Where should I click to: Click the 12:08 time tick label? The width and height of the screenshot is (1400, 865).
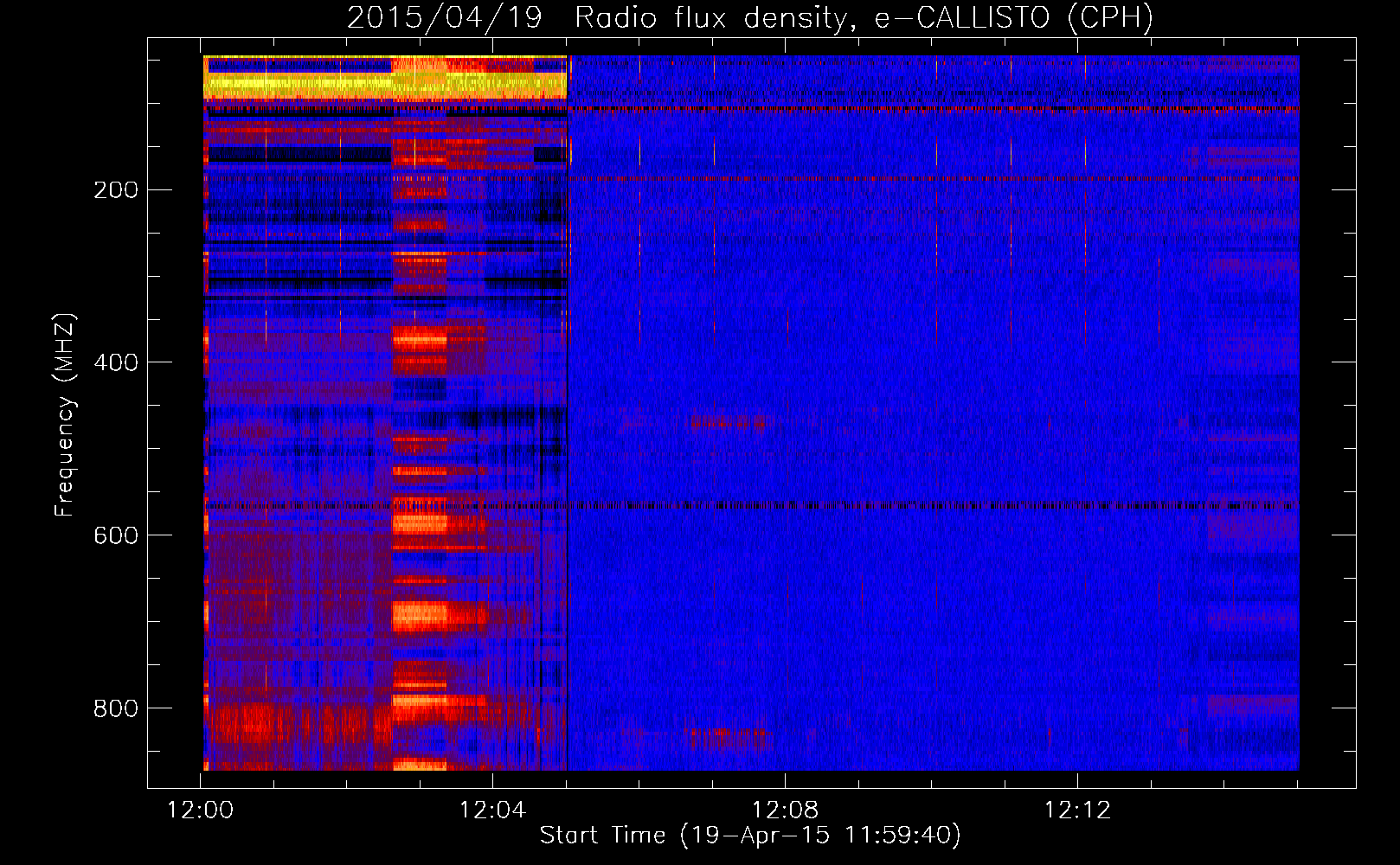coord(785,811)
